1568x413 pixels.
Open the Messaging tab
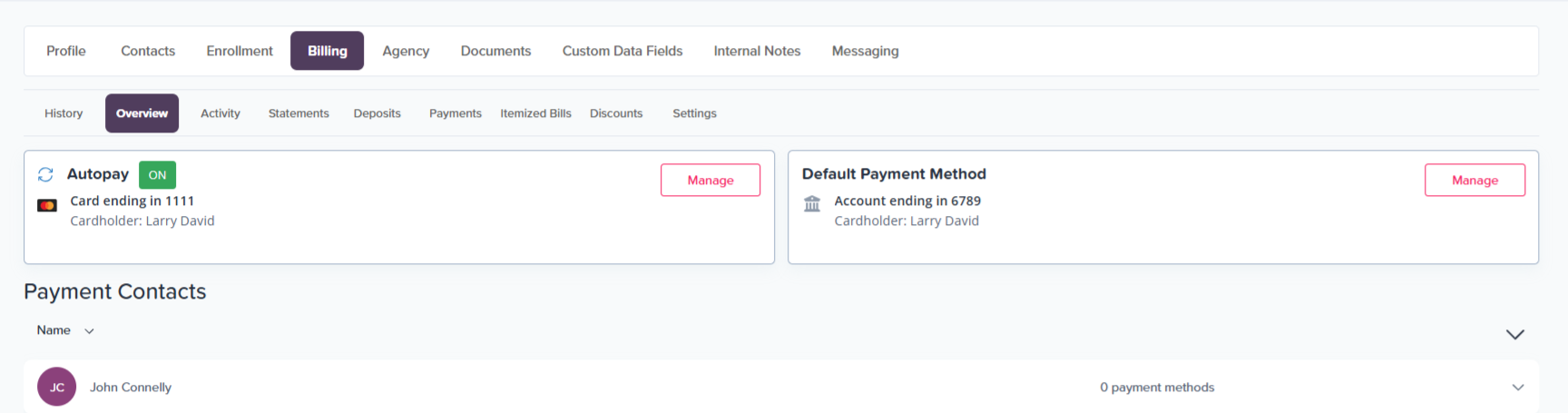[x=865, y=51]
